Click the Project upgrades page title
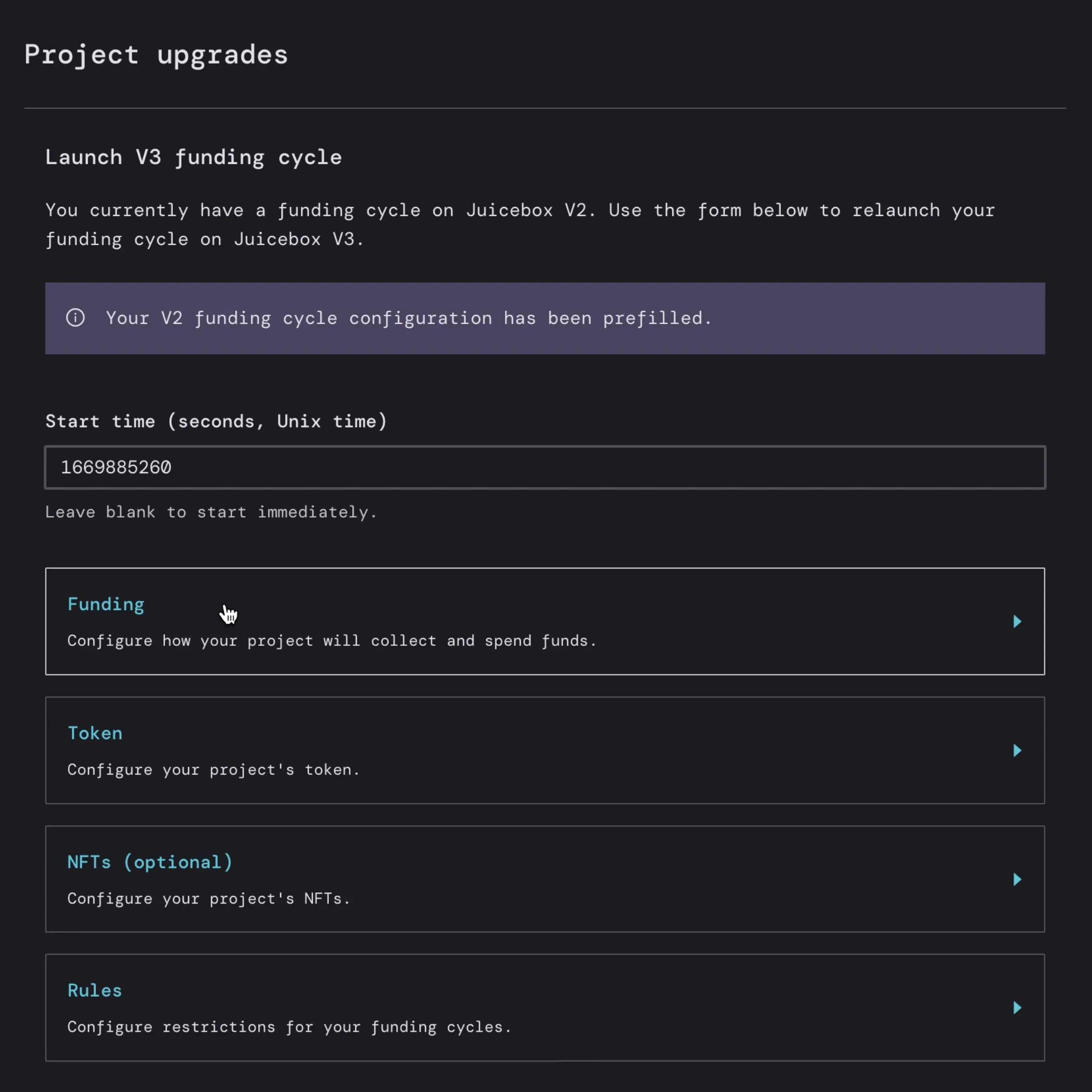This screenshot has width=1092, height=1092. [156, 54]
